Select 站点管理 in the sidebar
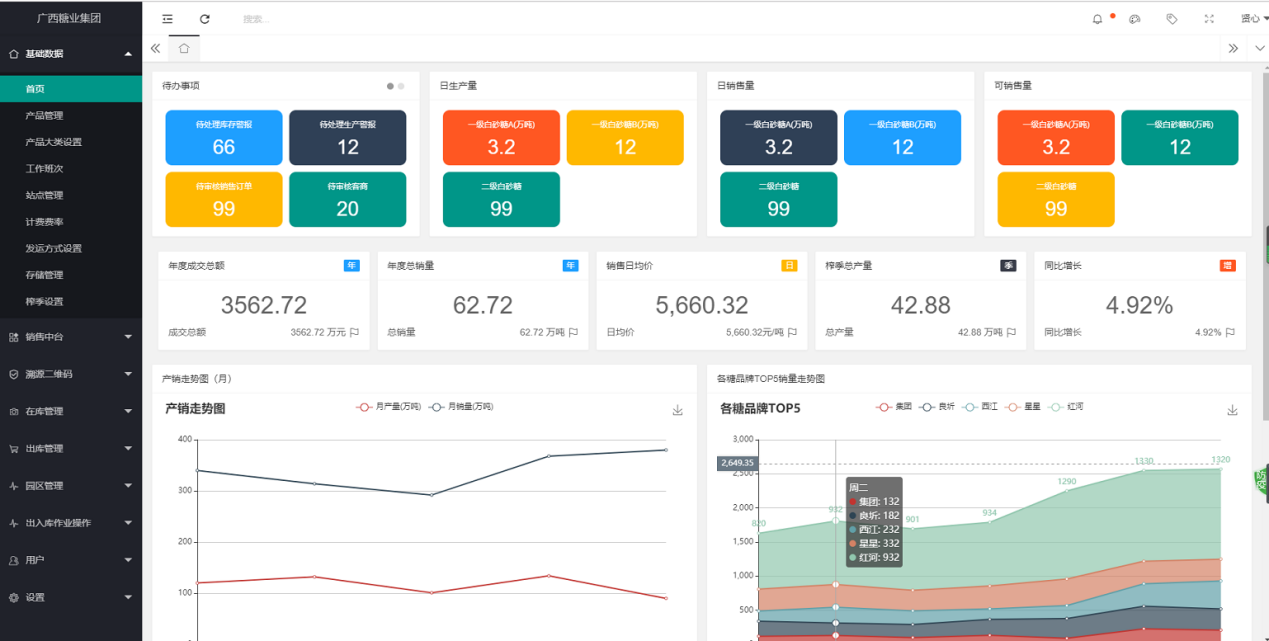 pos(44,195)
